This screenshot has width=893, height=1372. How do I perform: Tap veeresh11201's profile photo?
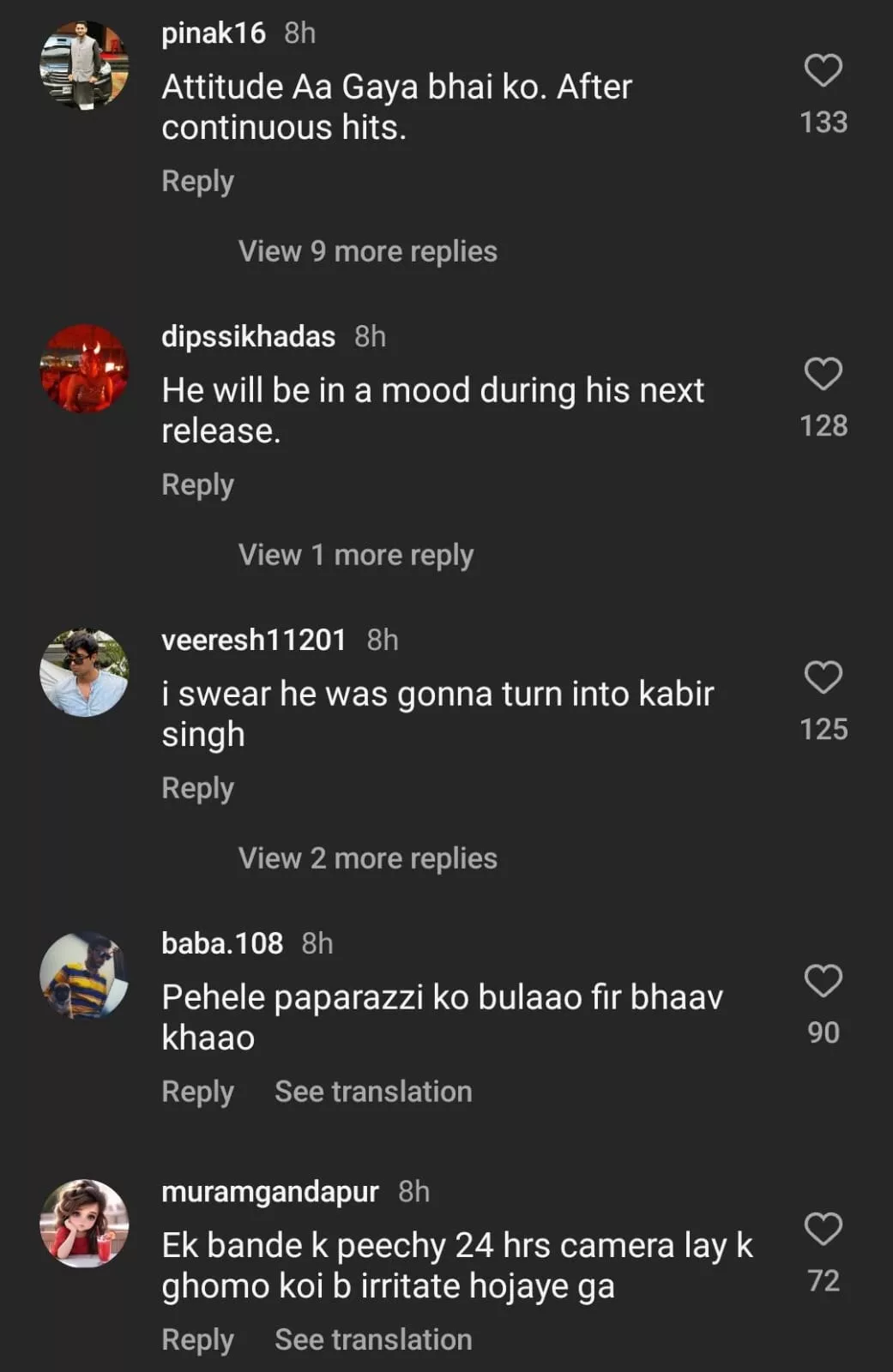tap(84, 672)
